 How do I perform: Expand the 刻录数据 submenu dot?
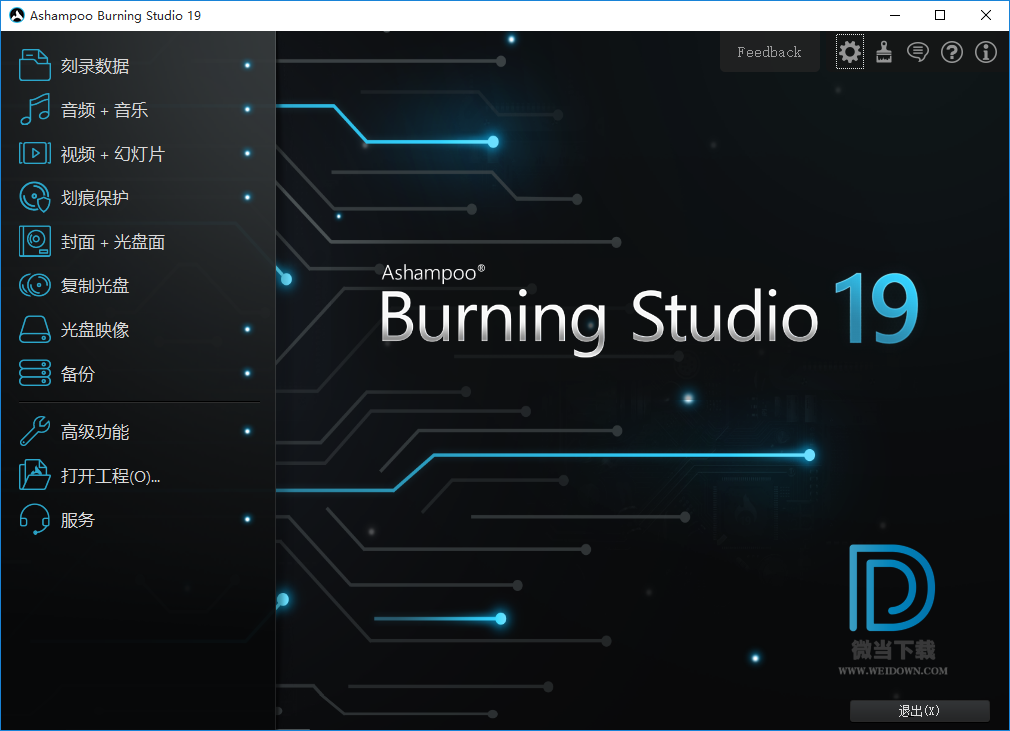(x=247, y=65)
